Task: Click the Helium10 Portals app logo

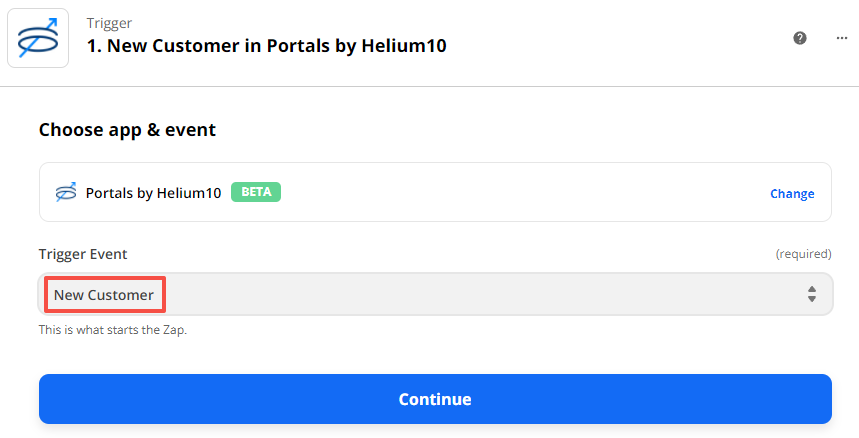Action: tap(38, 38)
